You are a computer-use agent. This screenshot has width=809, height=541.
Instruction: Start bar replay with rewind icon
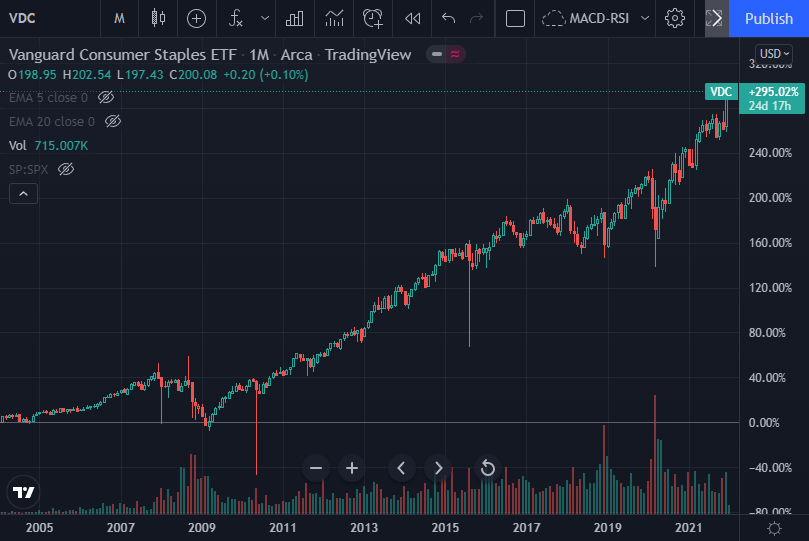[x=413, y=19]
